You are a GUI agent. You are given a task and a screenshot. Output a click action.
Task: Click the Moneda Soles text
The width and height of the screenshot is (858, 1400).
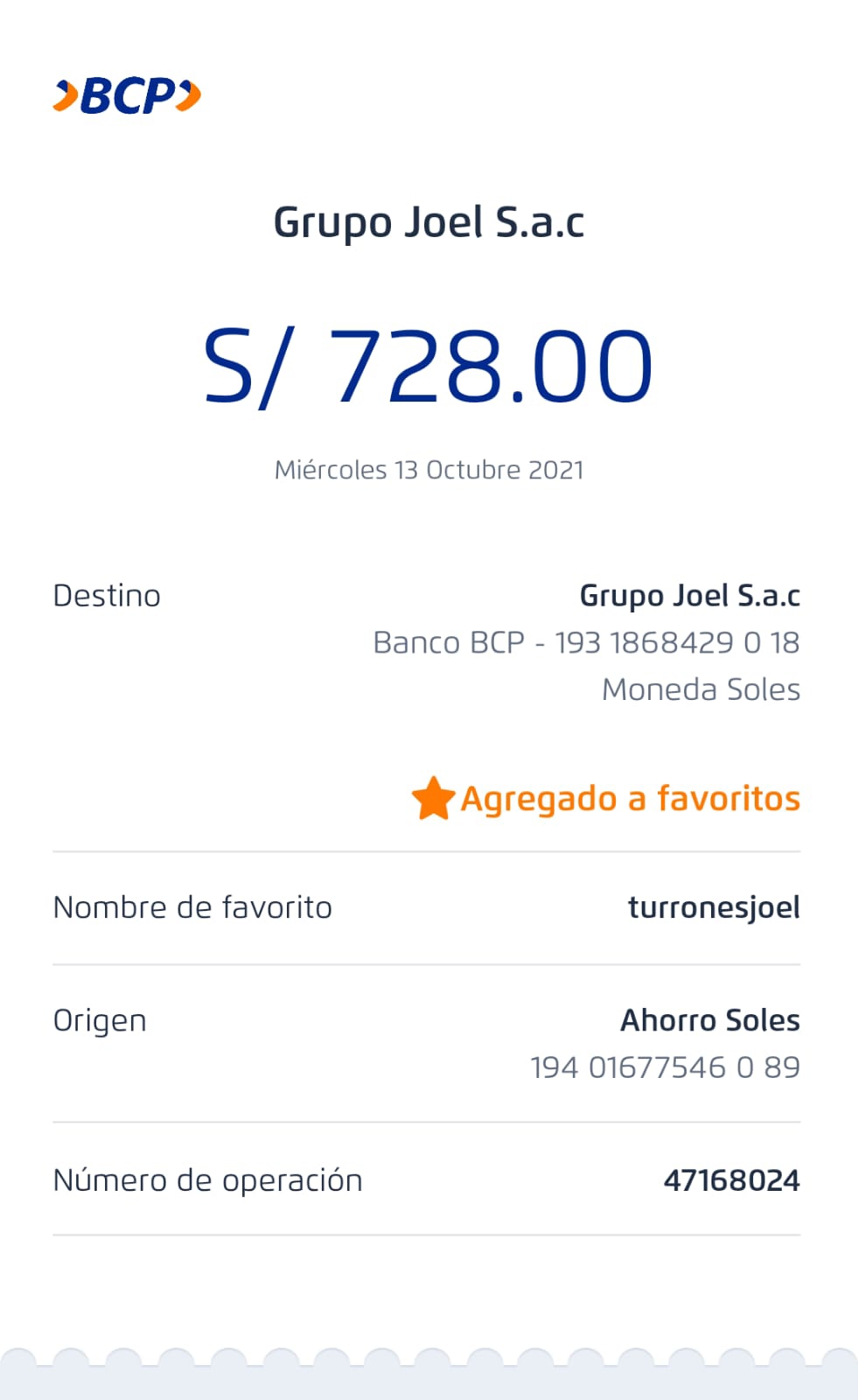coord(701,689)
